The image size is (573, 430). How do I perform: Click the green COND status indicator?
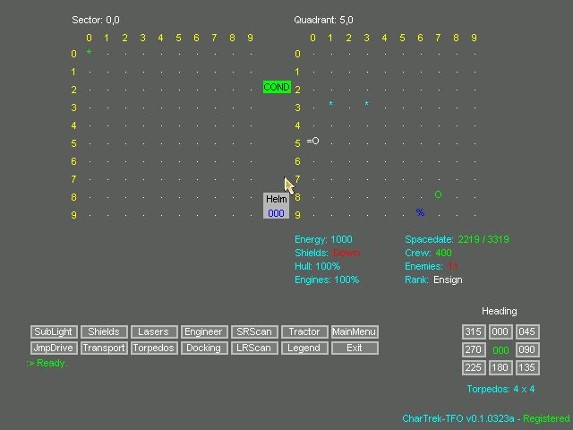[x=277, y=87]
